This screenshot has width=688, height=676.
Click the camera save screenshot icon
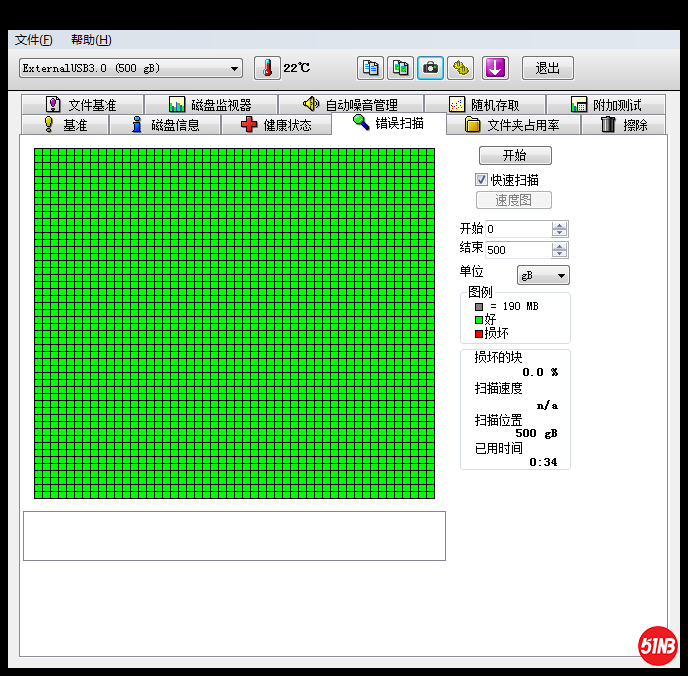tap(430, 68)
